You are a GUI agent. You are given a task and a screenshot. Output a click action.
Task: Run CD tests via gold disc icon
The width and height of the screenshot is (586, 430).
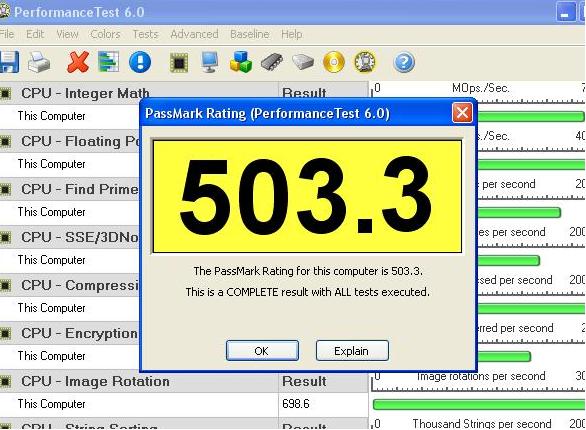point(334,62)
